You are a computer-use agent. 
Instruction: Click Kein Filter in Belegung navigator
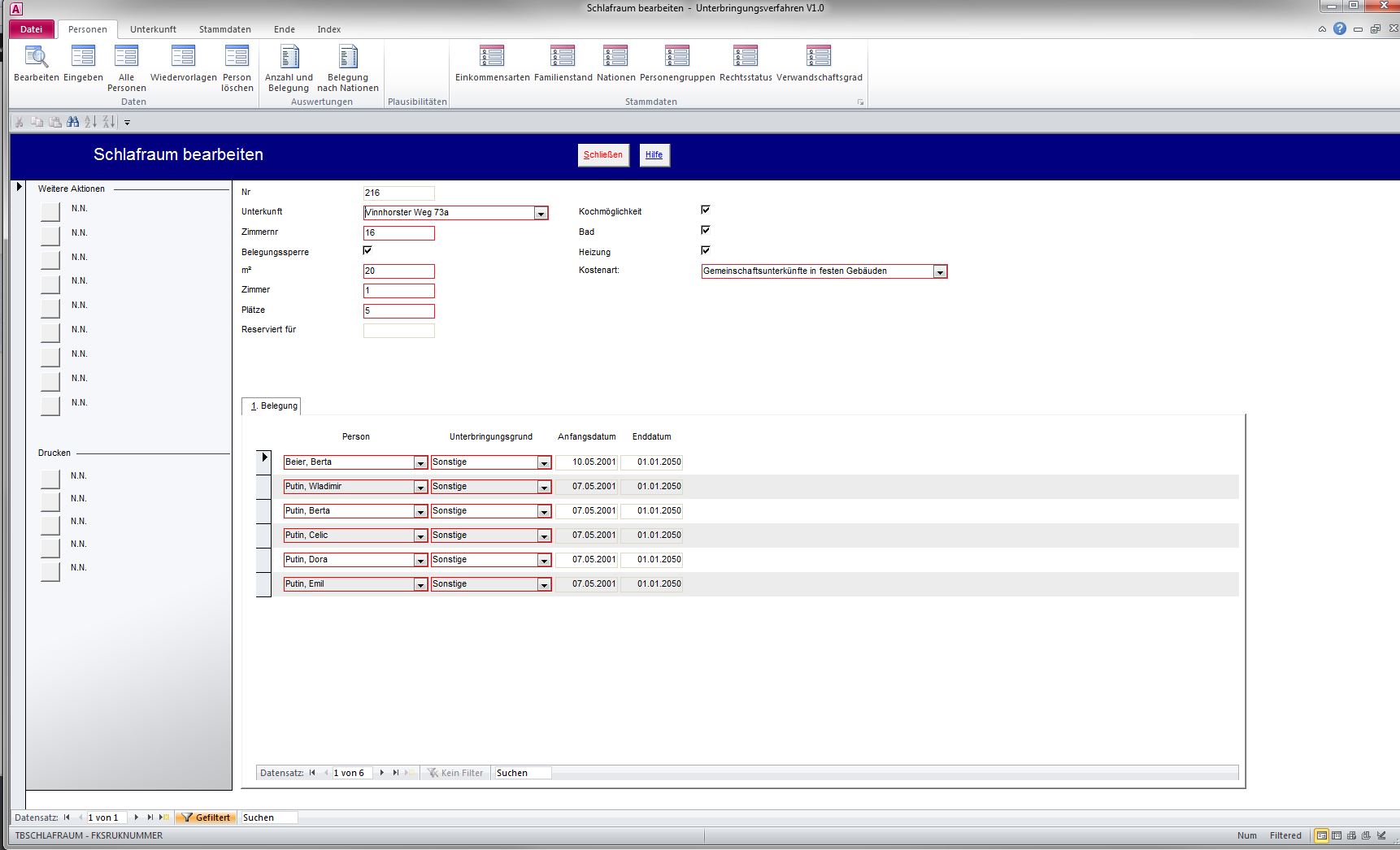pos(455,773)
